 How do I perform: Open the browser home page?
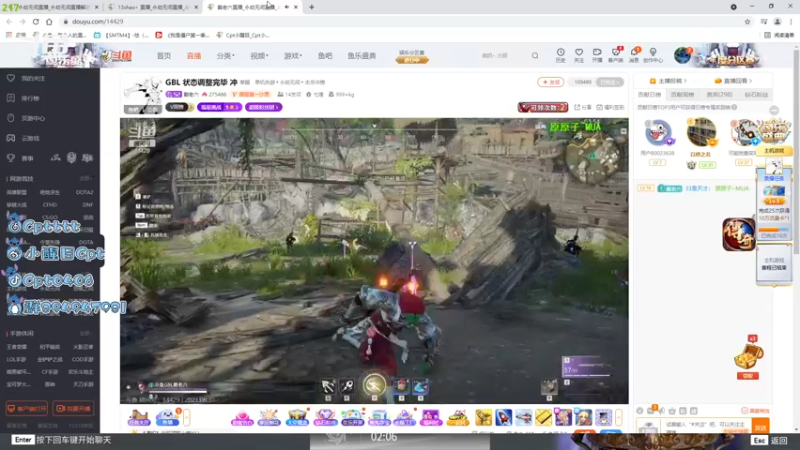click(x=49, y=21)
